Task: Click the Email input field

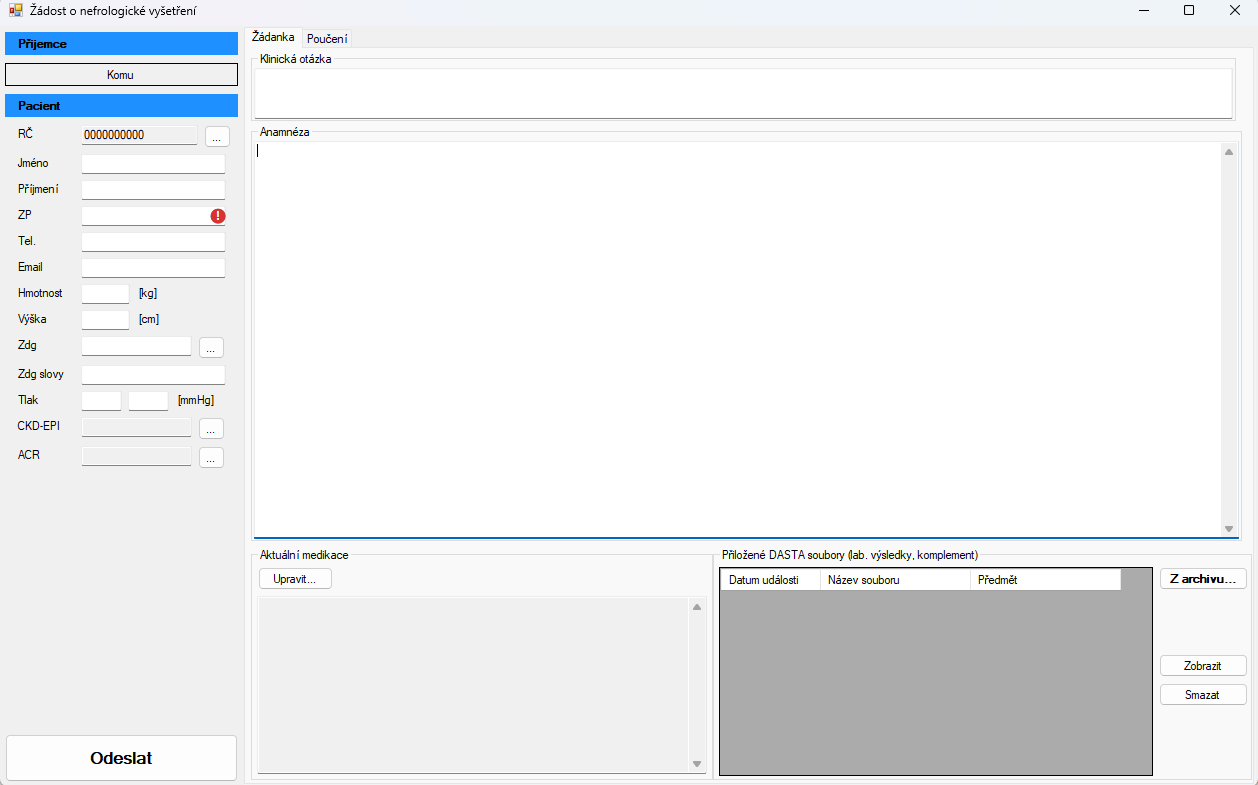Action: (153, 268)
